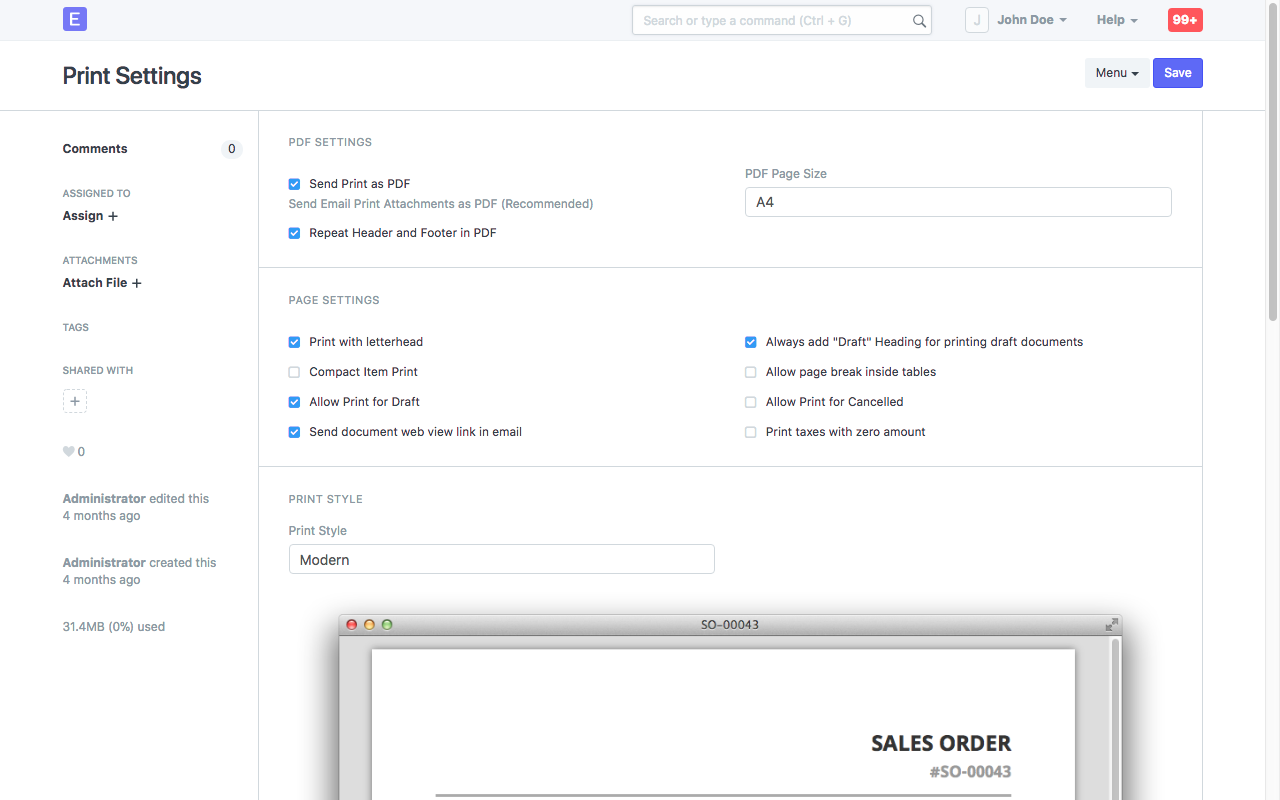Open the PDF Page Size dropdown
The image size is (1280, 800).
(957, 202)
